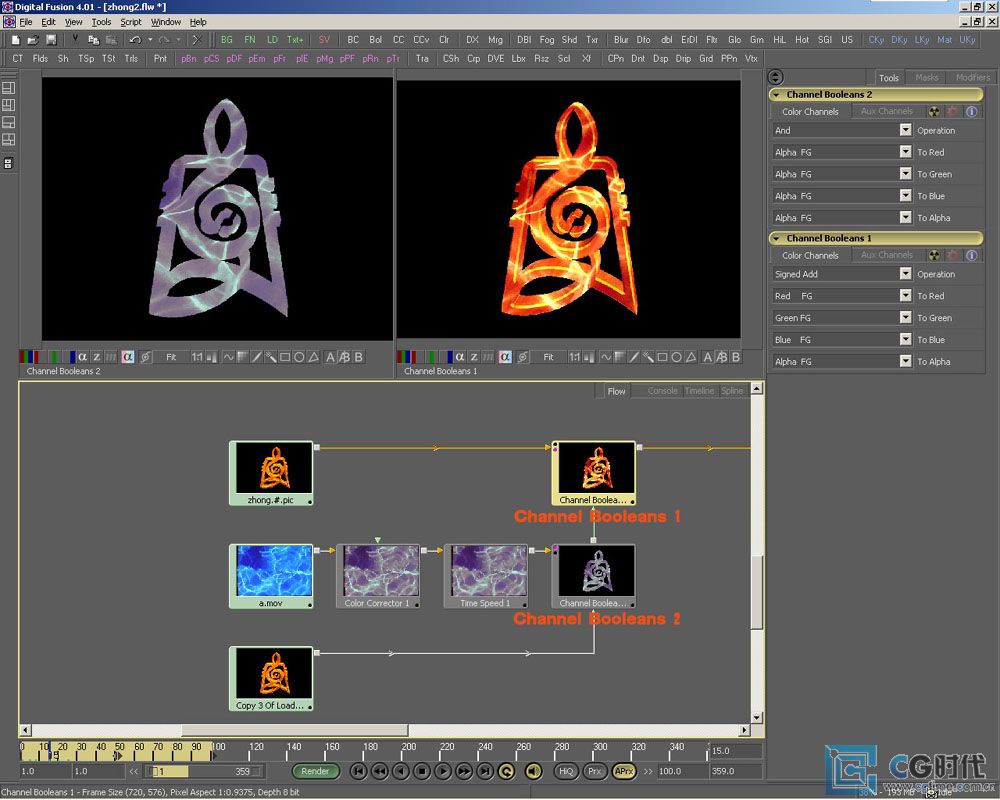Click Fit in Channel Booleans 2 viewer

coord(171,357)
